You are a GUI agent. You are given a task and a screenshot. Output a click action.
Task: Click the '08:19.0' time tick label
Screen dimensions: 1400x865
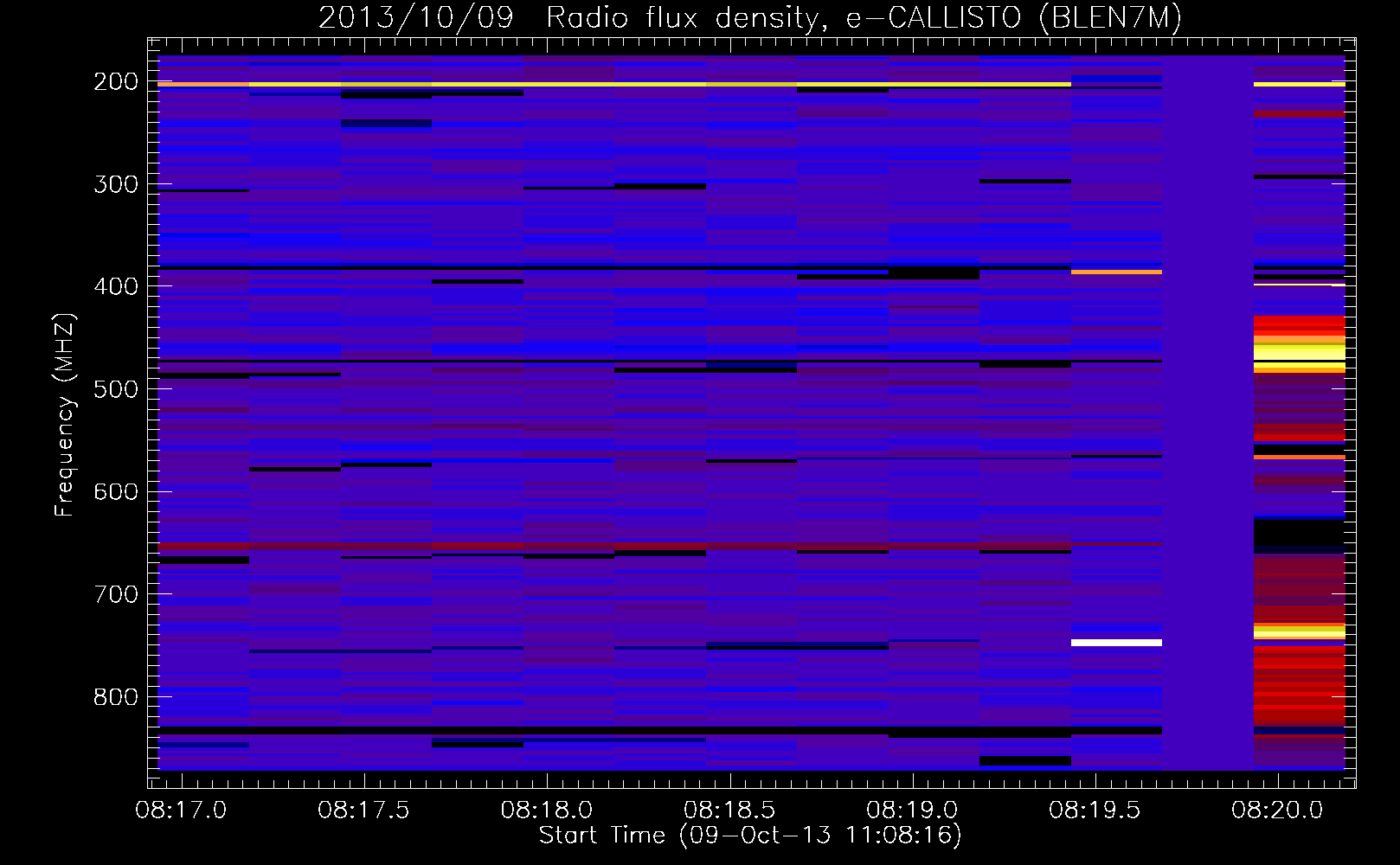pyautogui.click(x=912, y=811)
